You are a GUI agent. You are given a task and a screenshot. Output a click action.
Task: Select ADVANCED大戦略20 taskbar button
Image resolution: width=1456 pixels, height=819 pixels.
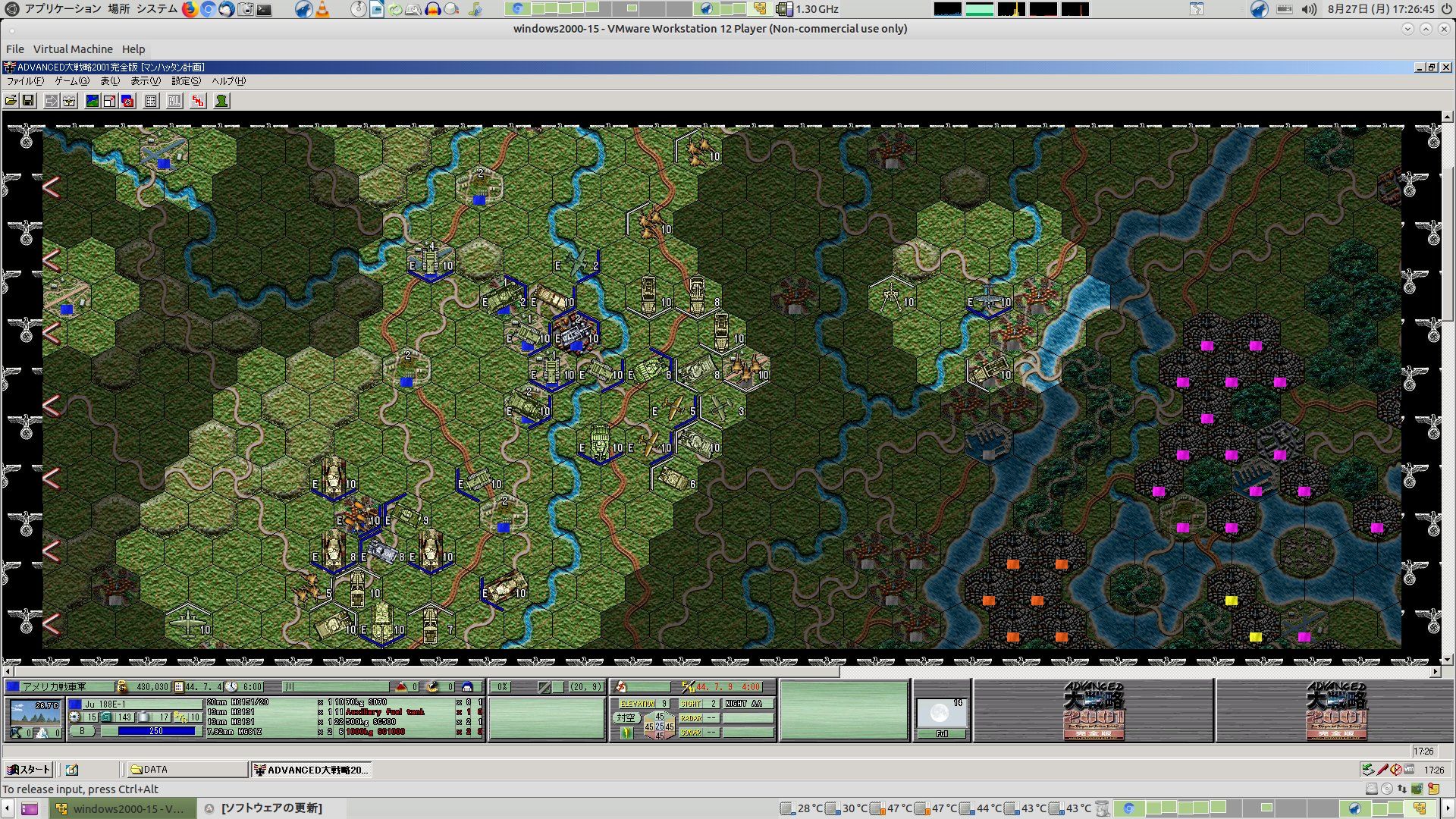[x=311, y=770]
